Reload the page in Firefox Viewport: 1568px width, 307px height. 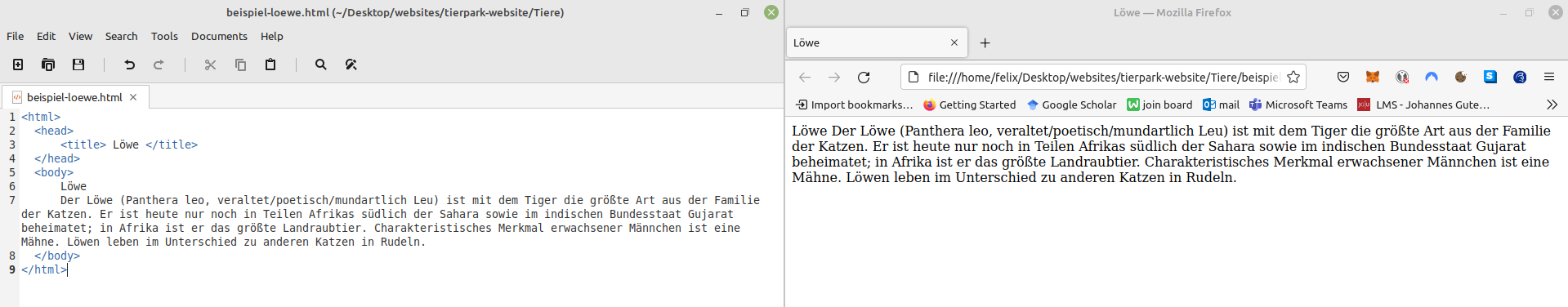pos(864,77)
